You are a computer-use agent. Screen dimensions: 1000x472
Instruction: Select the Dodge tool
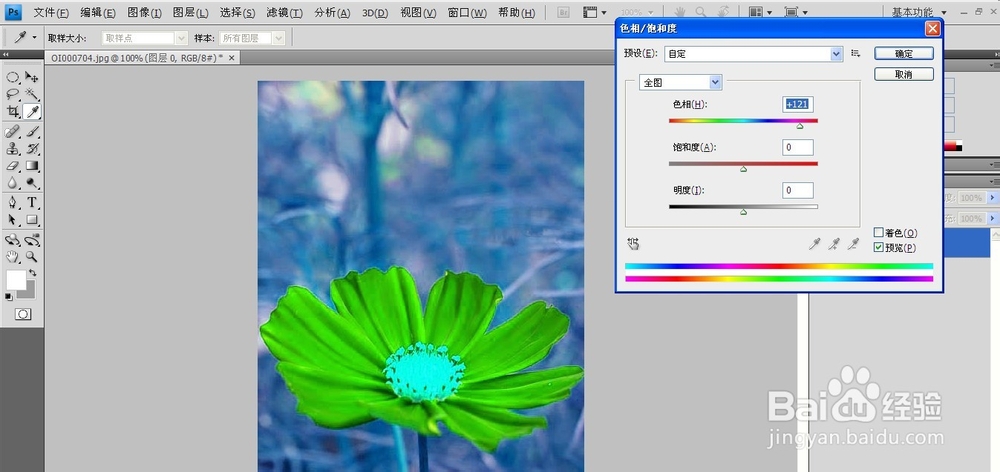31,183
